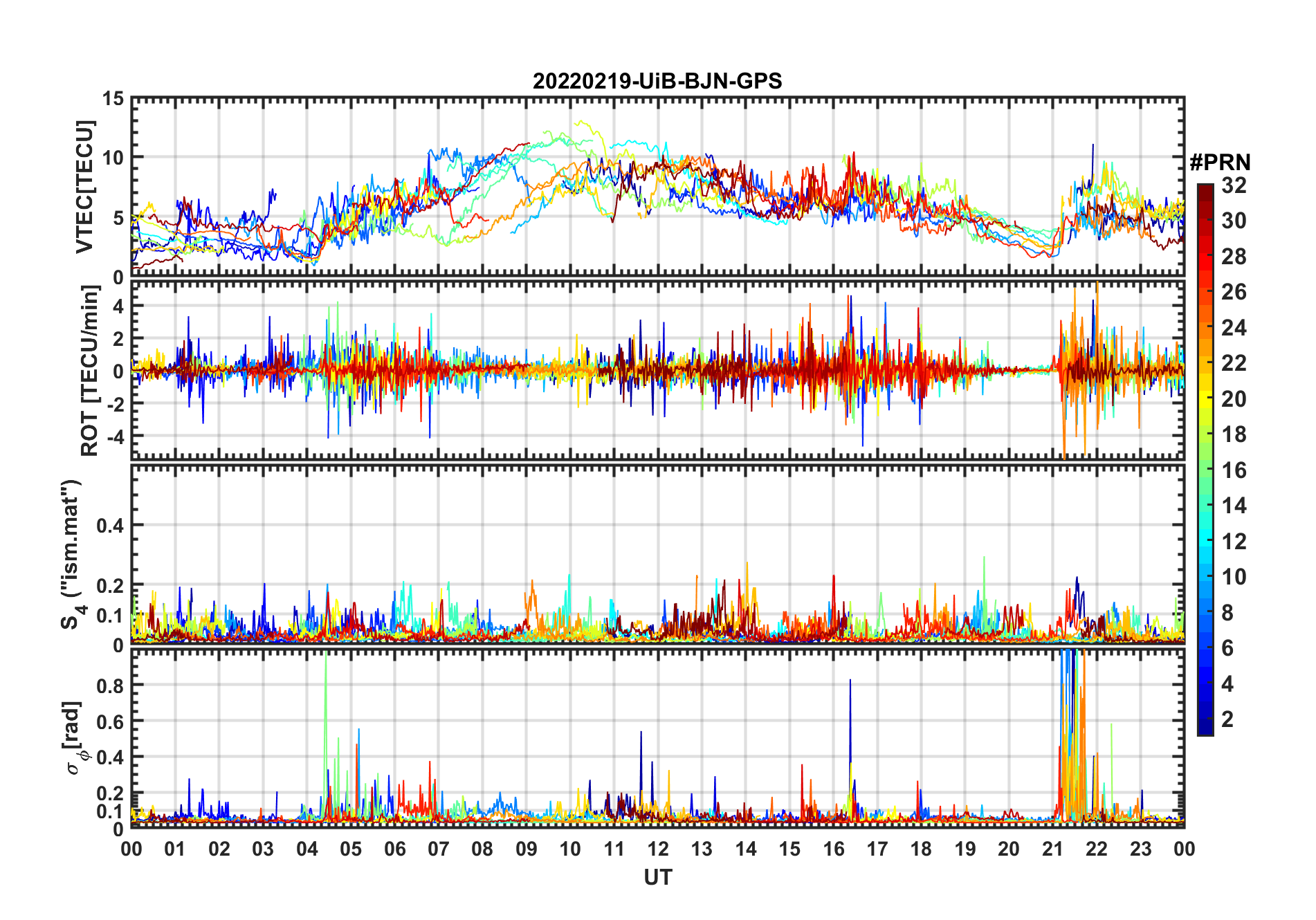Click colorbar tick label 12
The width and height of the screenshot is (1316, 920).
click(x=1234, y=542)
